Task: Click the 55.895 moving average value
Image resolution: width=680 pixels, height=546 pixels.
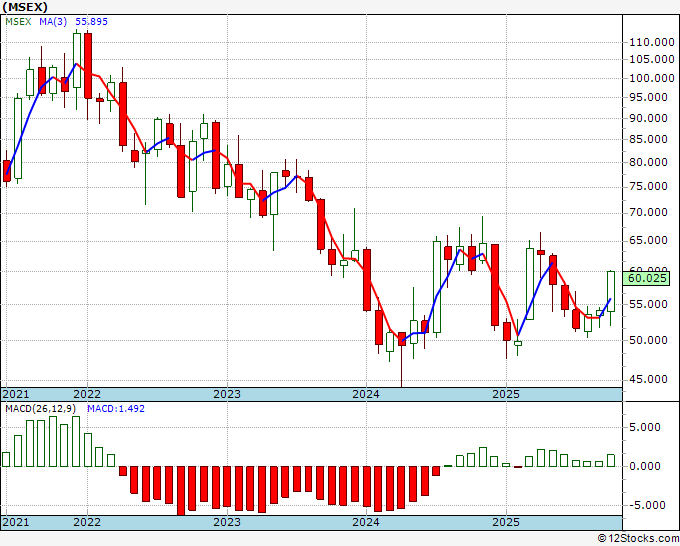Action: (92, 21)
